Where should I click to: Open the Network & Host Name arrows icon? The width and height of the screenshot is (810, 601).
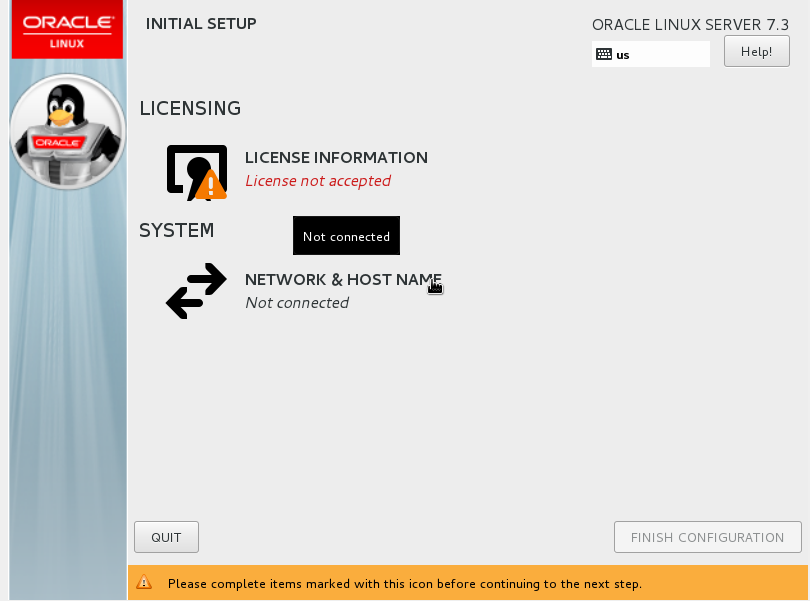196,291
